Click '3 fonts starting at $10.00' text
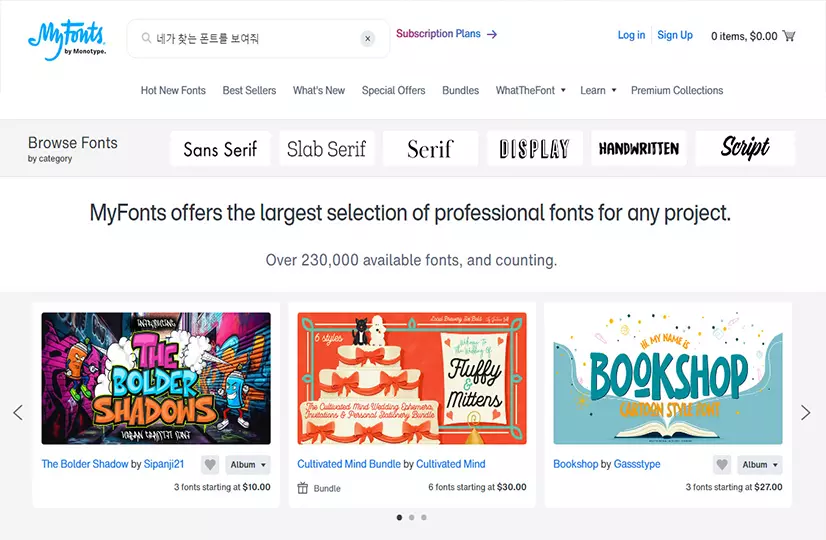Viewport: 826px width, 540px height. (222, 487)
